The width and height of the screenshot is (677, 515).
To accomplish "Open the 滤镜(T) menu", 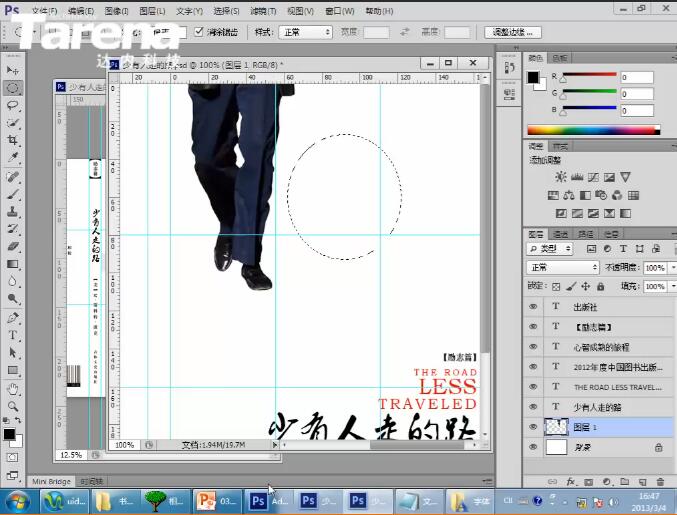I will point(263,11).
